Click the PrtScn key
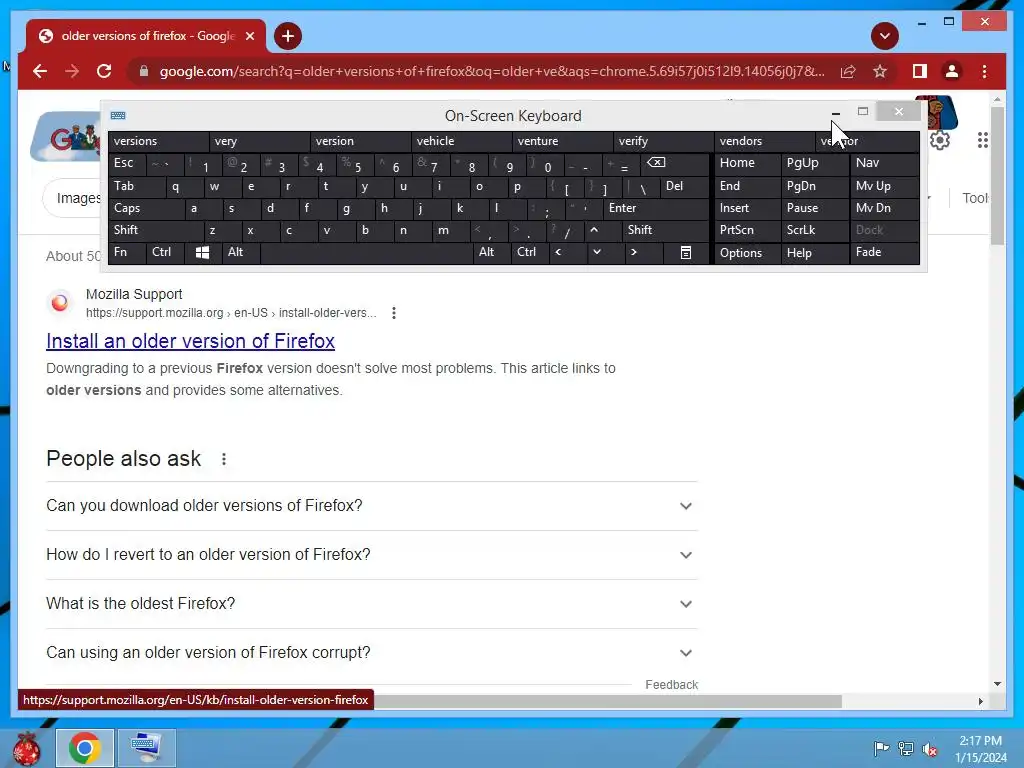Viewport: 1024px width, 768px height. (747, 230)
